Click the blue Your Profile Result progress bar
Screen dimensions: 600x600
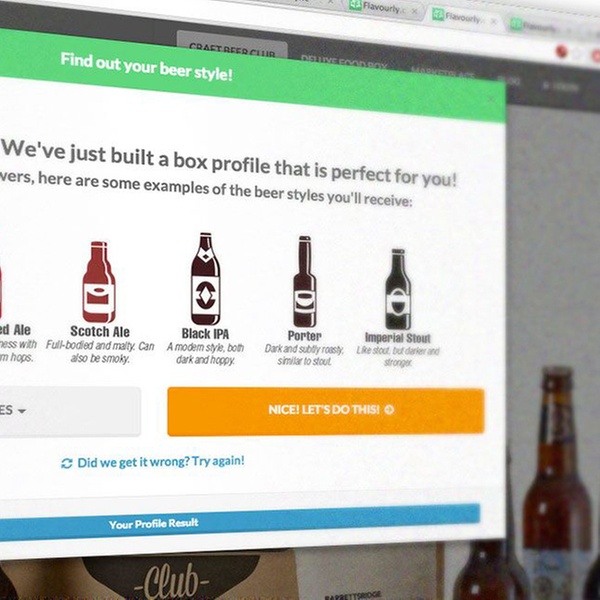(240, 521)
